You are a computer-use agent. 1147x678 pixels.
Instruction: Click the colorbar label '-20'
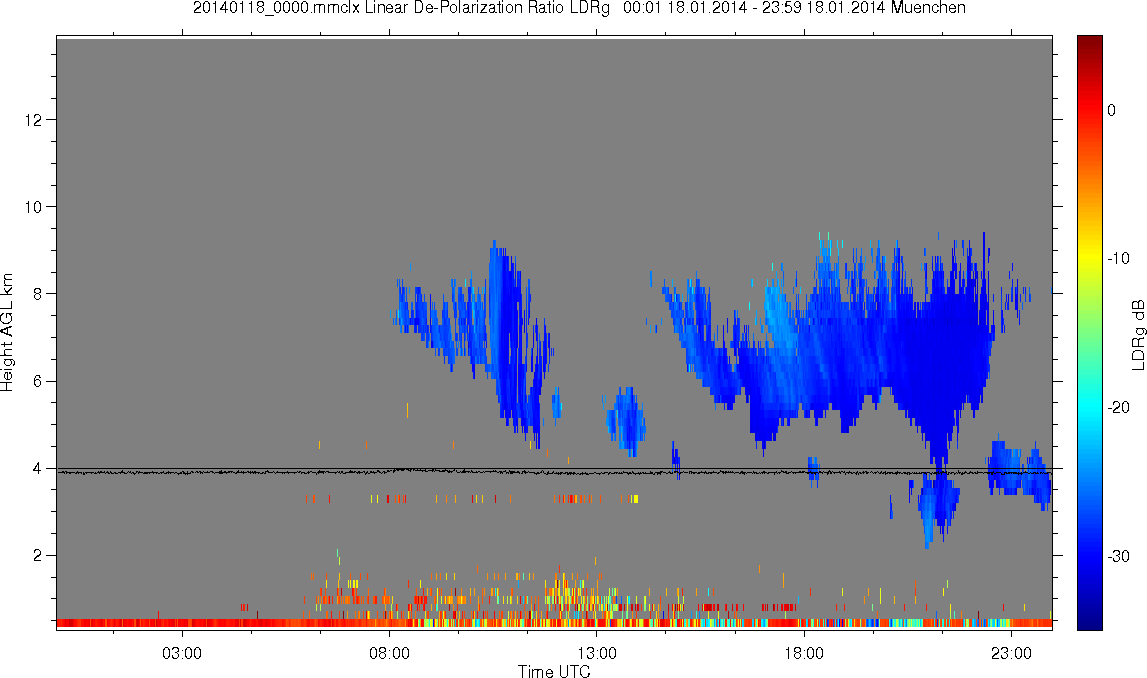pyautogui.click(x=1117, y=408)
